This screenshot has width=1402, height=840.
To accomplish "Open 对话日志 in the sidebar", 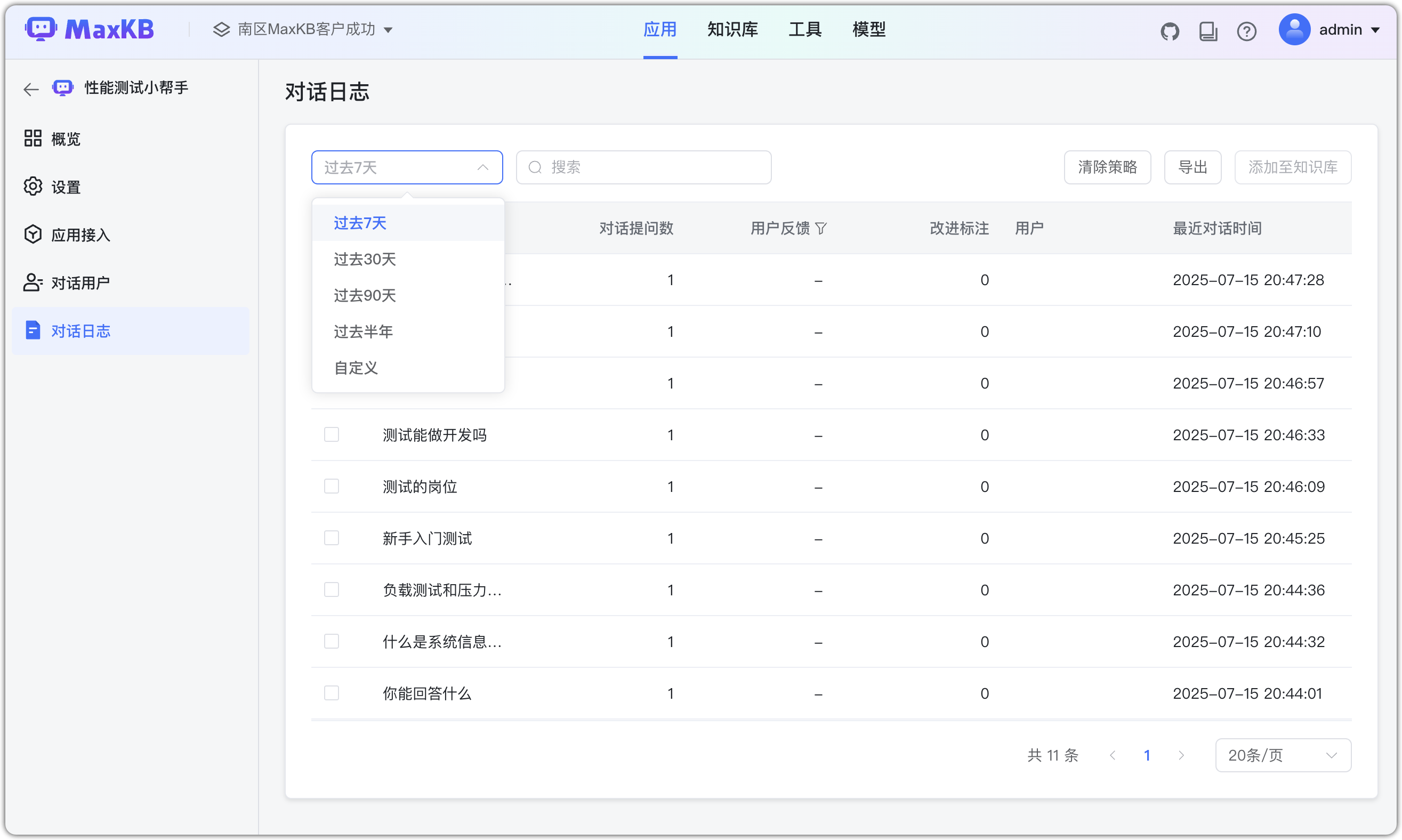I will pyautogui.click(x=130, y=330).
